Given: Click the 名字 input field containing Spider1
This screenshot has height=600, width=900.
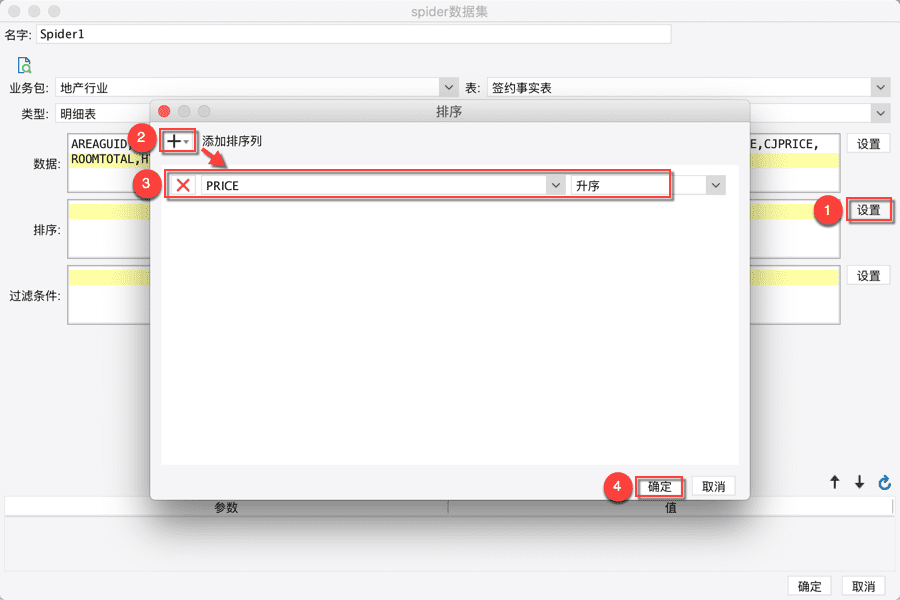Looking at the screenshot, I should 354,34.
